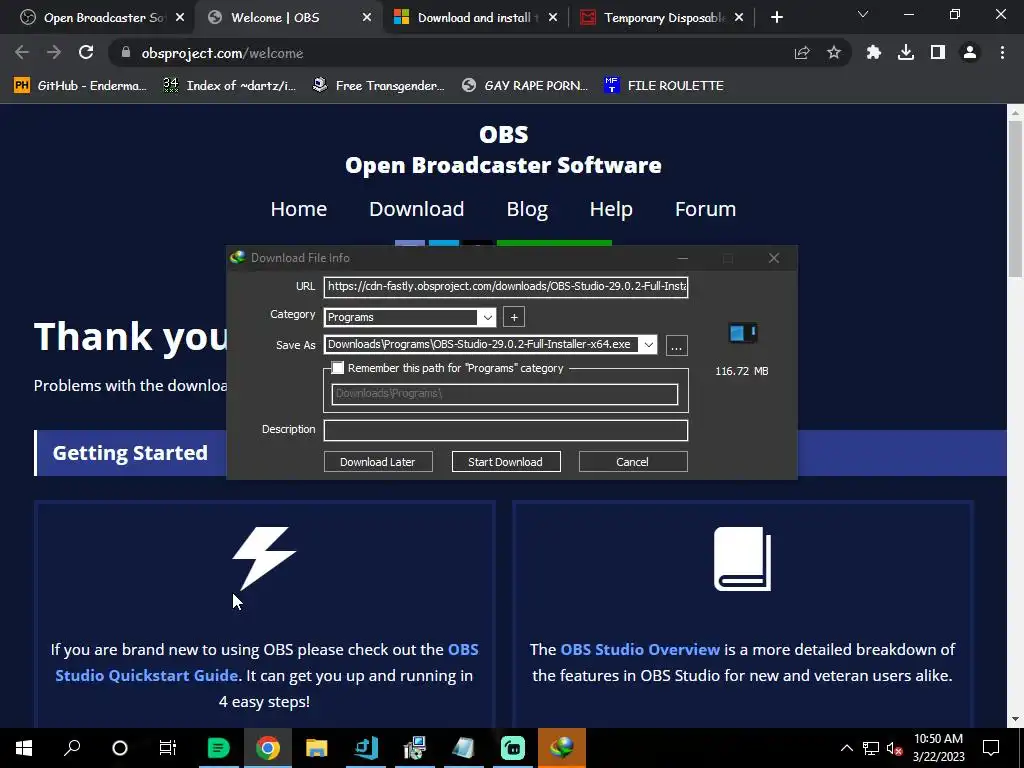Open File Explorer from taskbar
The image size is (1024, 768).
[x=317, y=748]
